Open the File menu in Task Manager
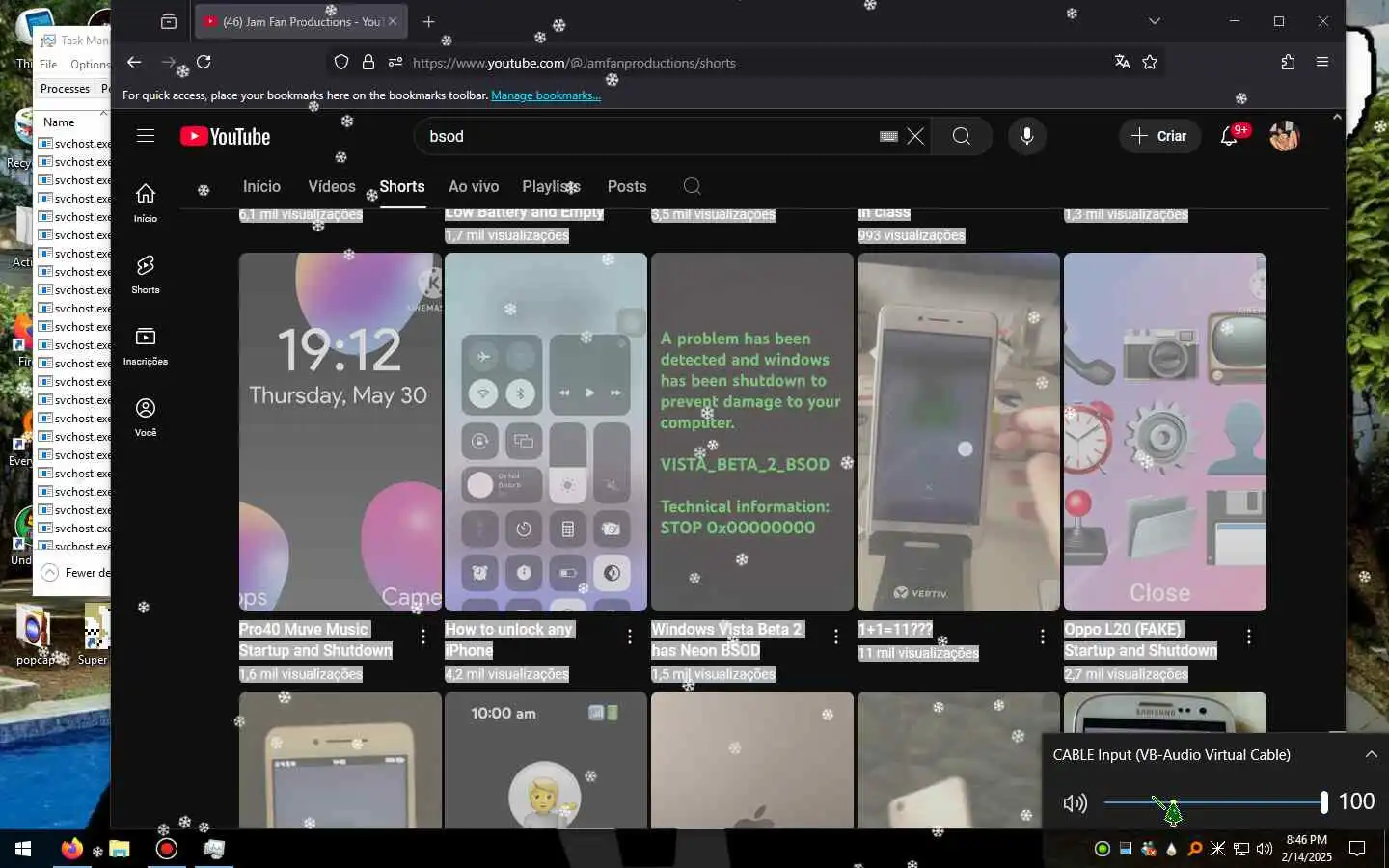This screenshot has height=868, width=1389. pos(48,64)
